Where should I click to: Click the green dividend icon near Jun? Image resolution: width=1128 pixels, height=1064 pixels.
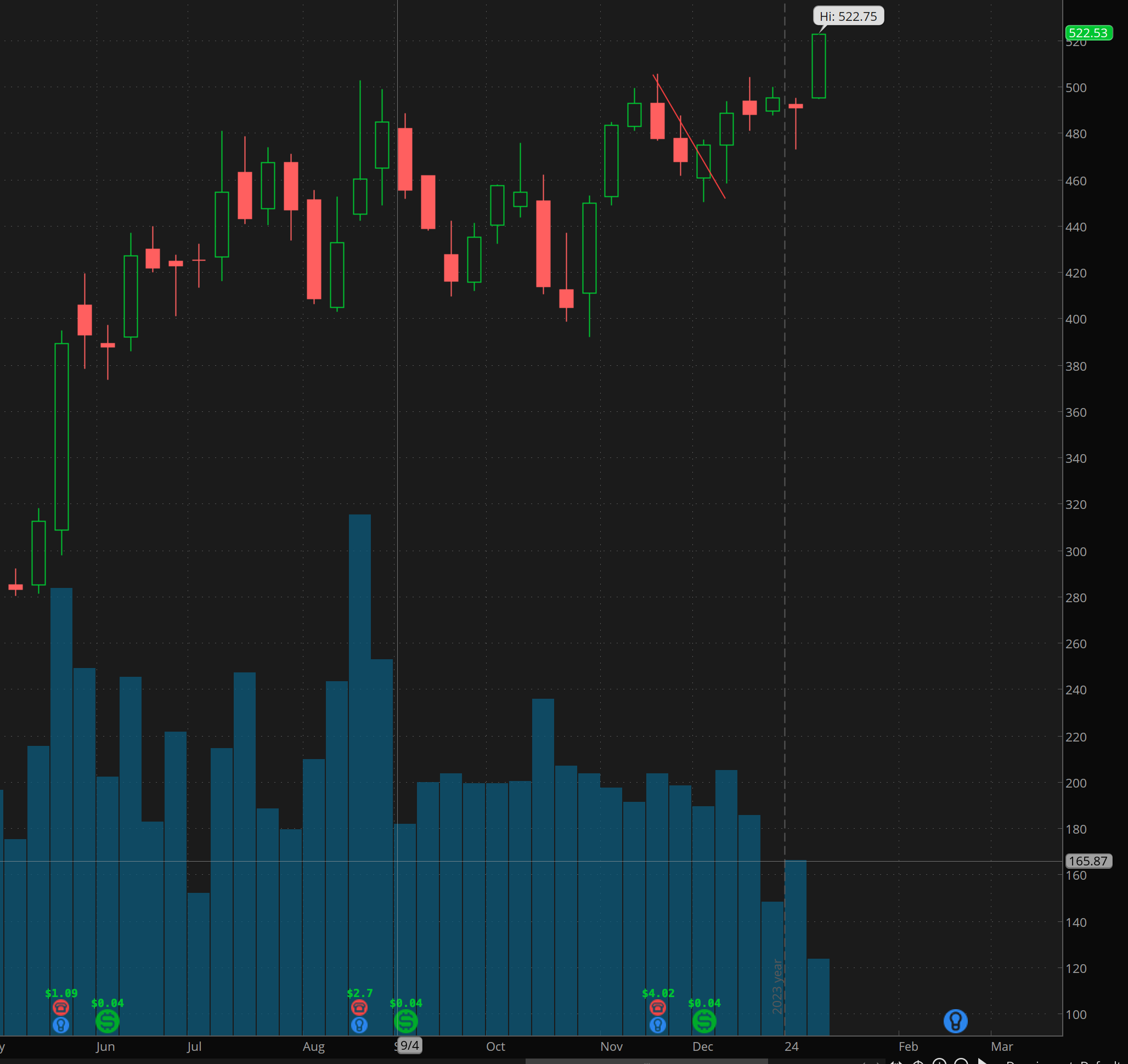pos(107,1021)
